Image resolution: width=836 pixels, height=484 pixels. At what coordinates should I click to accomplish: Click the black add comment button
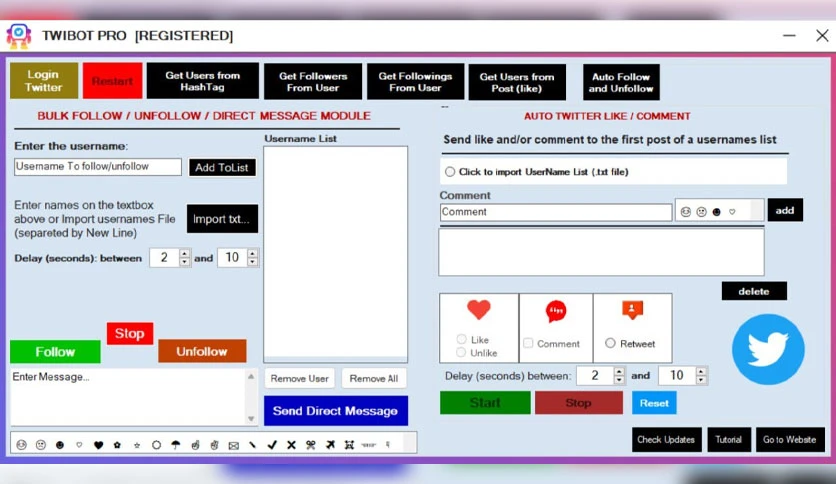pos(785,210)
